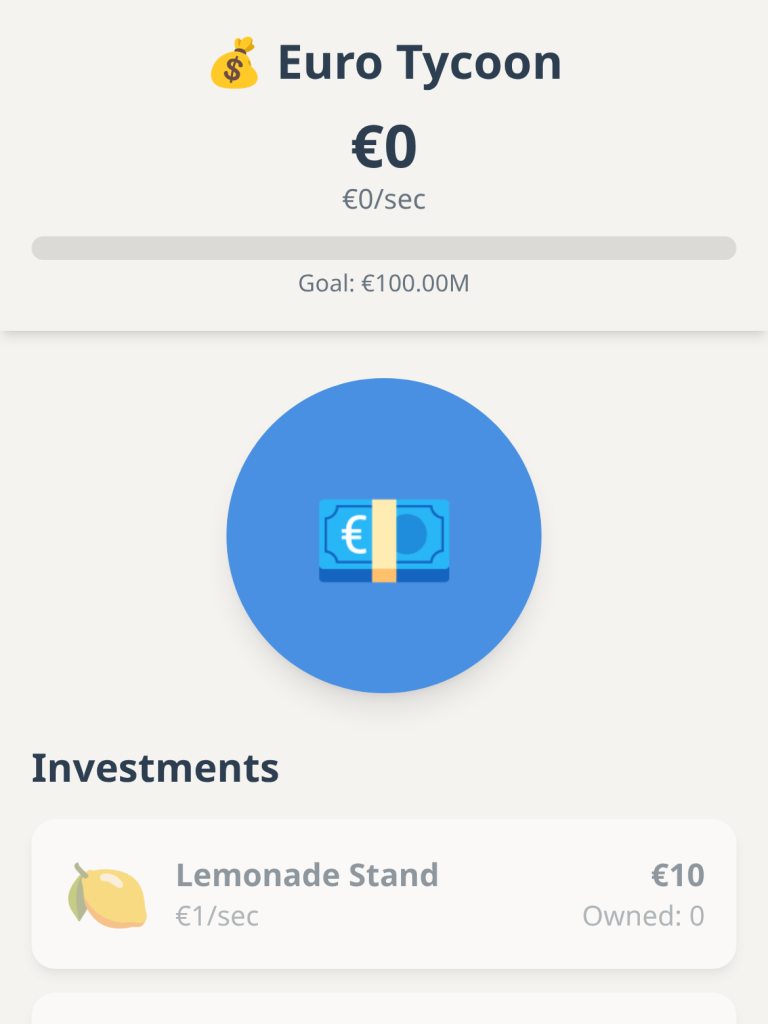768x1024 pixels.
Task: Click the €0 balance amount
Action: pos(384,148)
